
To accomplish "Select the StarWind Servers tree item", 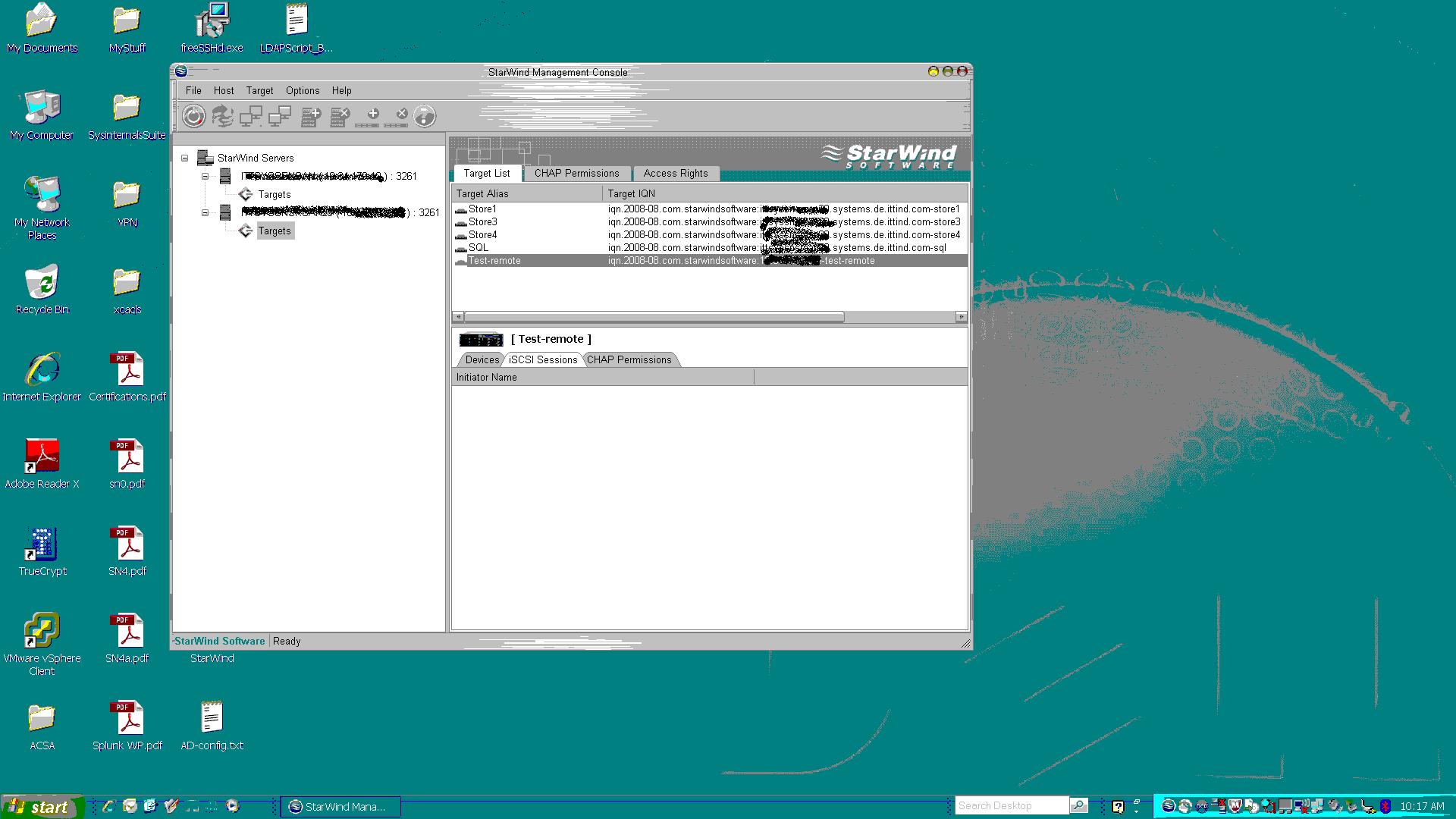I will point(256,158).
